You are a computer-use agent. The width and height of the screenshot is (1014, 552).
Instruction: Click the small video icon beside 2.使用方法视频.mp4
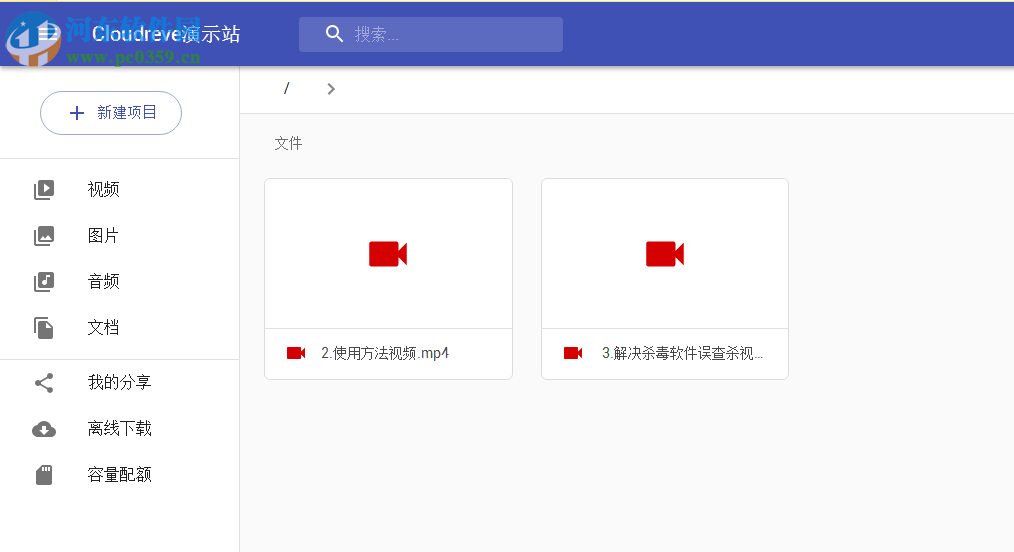click(296, 353)
